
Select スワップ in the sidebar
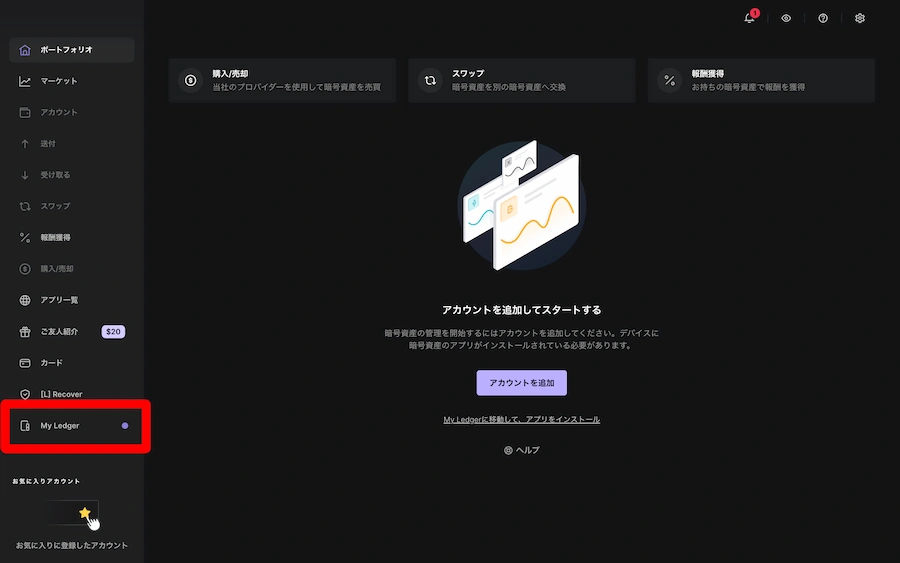point(55,206)
